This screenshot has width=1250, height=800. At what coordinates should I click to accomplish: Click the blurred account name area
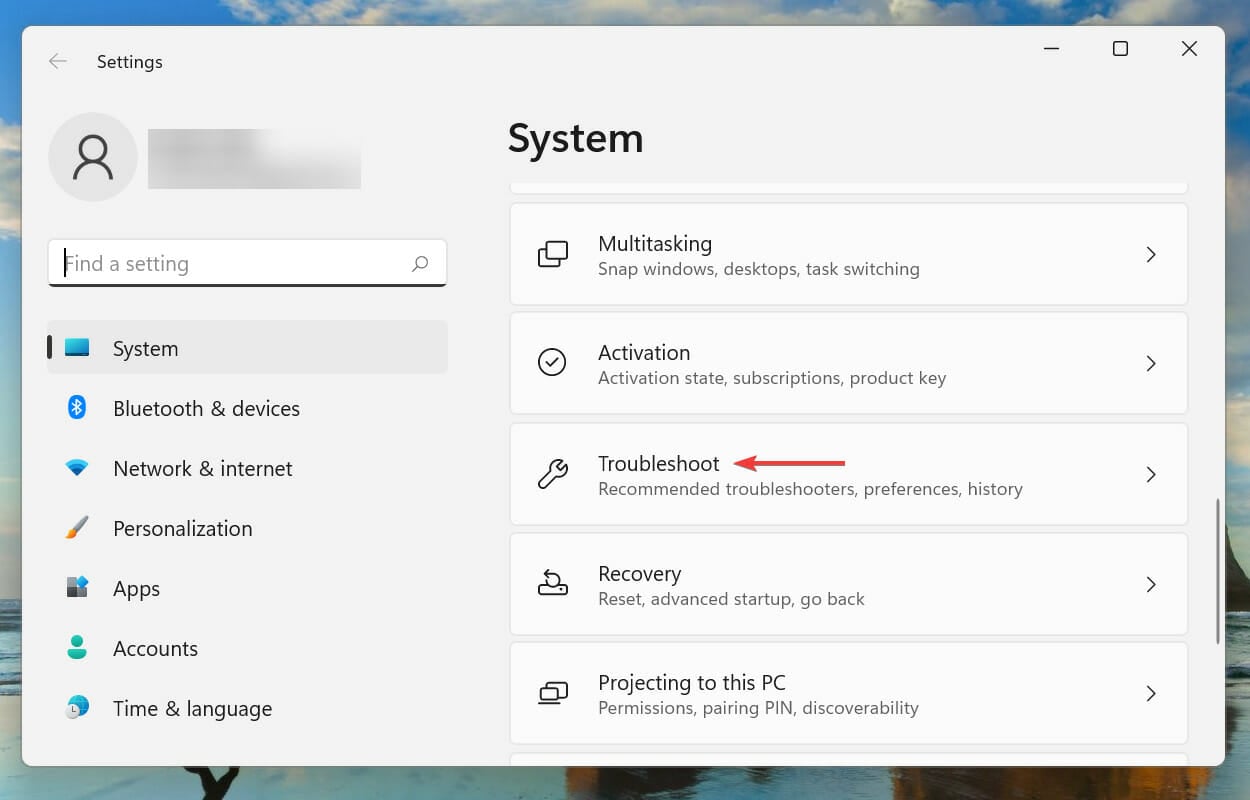click(x=254, y=158)
